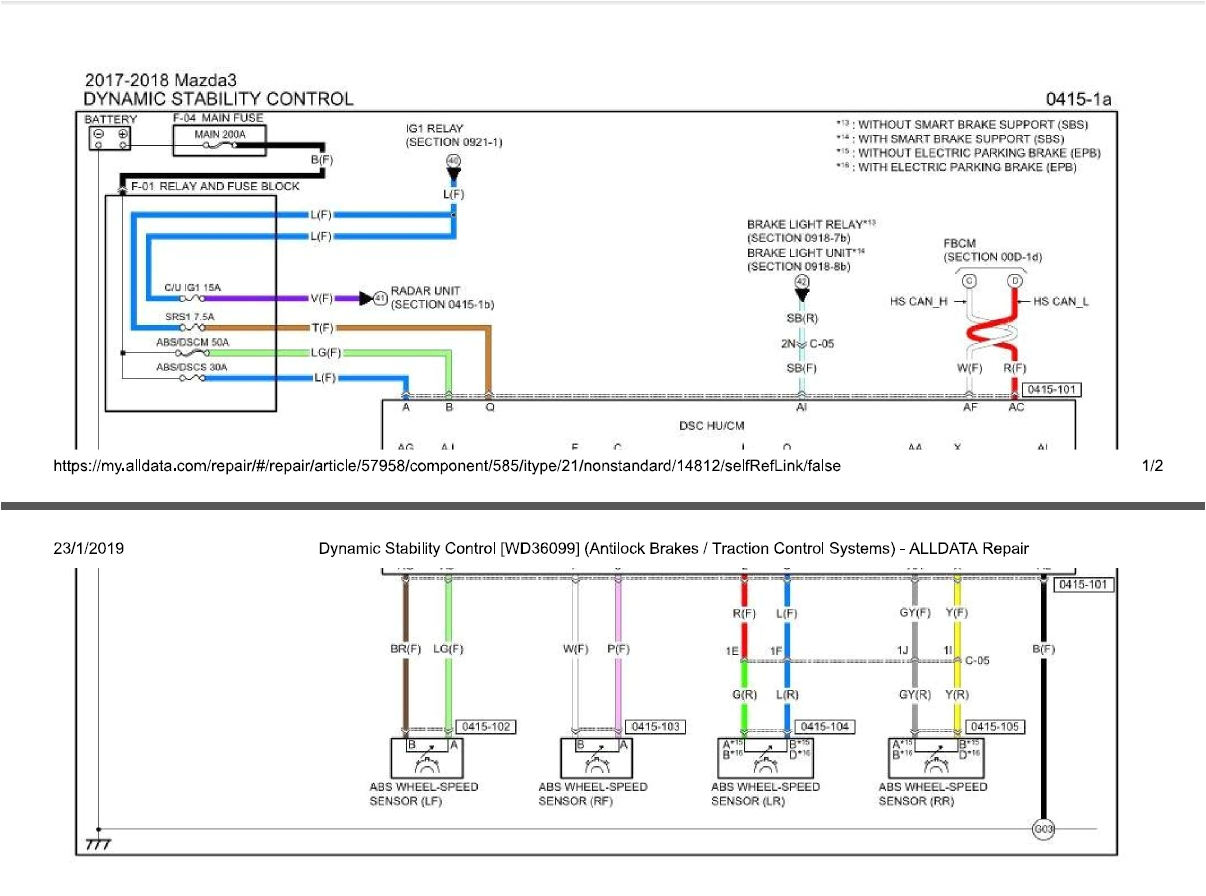The height and width of the screenshot is (896, 1206).
Task: Click the G03 ground point circle
Action: click(1043, 829)
